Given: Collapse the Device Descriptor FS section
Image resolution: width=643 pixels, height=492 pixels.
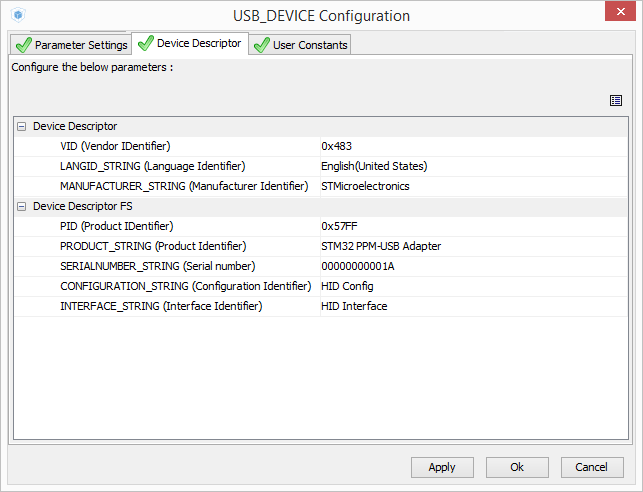Looking at the screenshot, I should click(x=21, y=206).
